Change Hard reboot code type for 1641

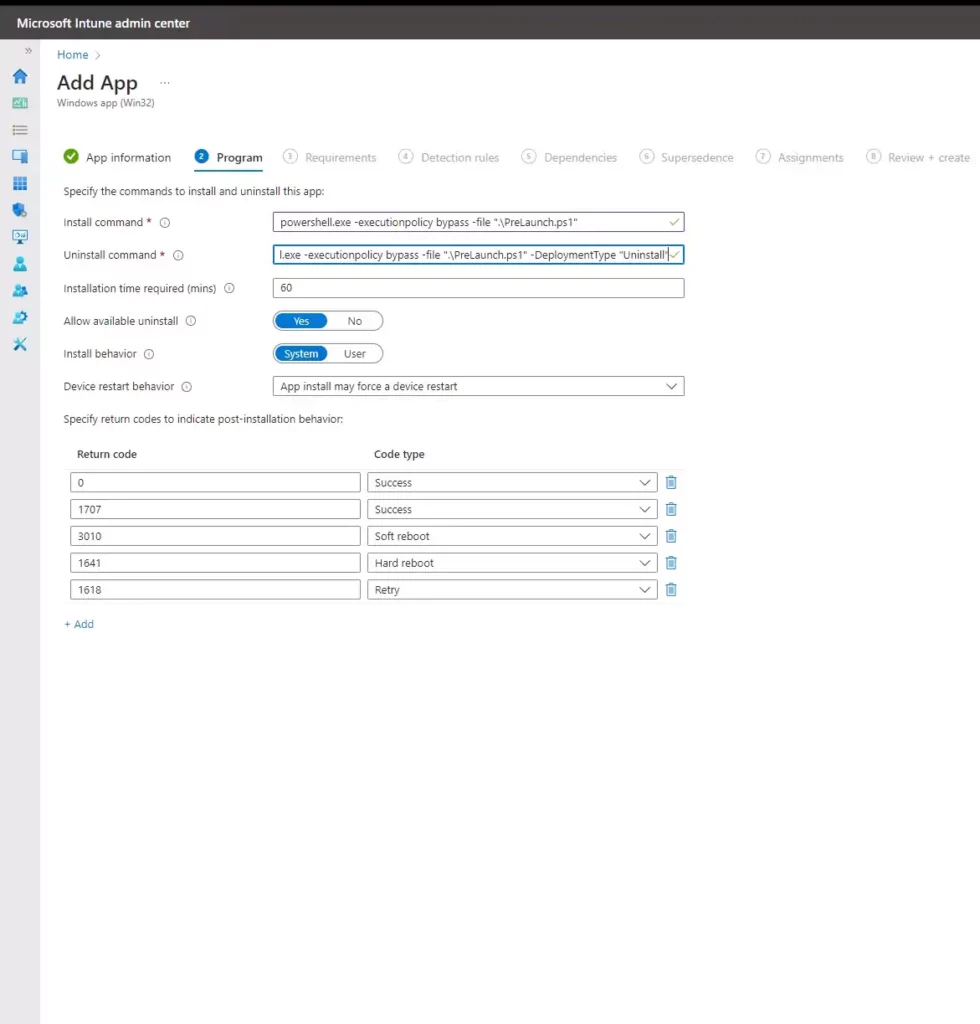pyautogui.click(x=513, y=563)
